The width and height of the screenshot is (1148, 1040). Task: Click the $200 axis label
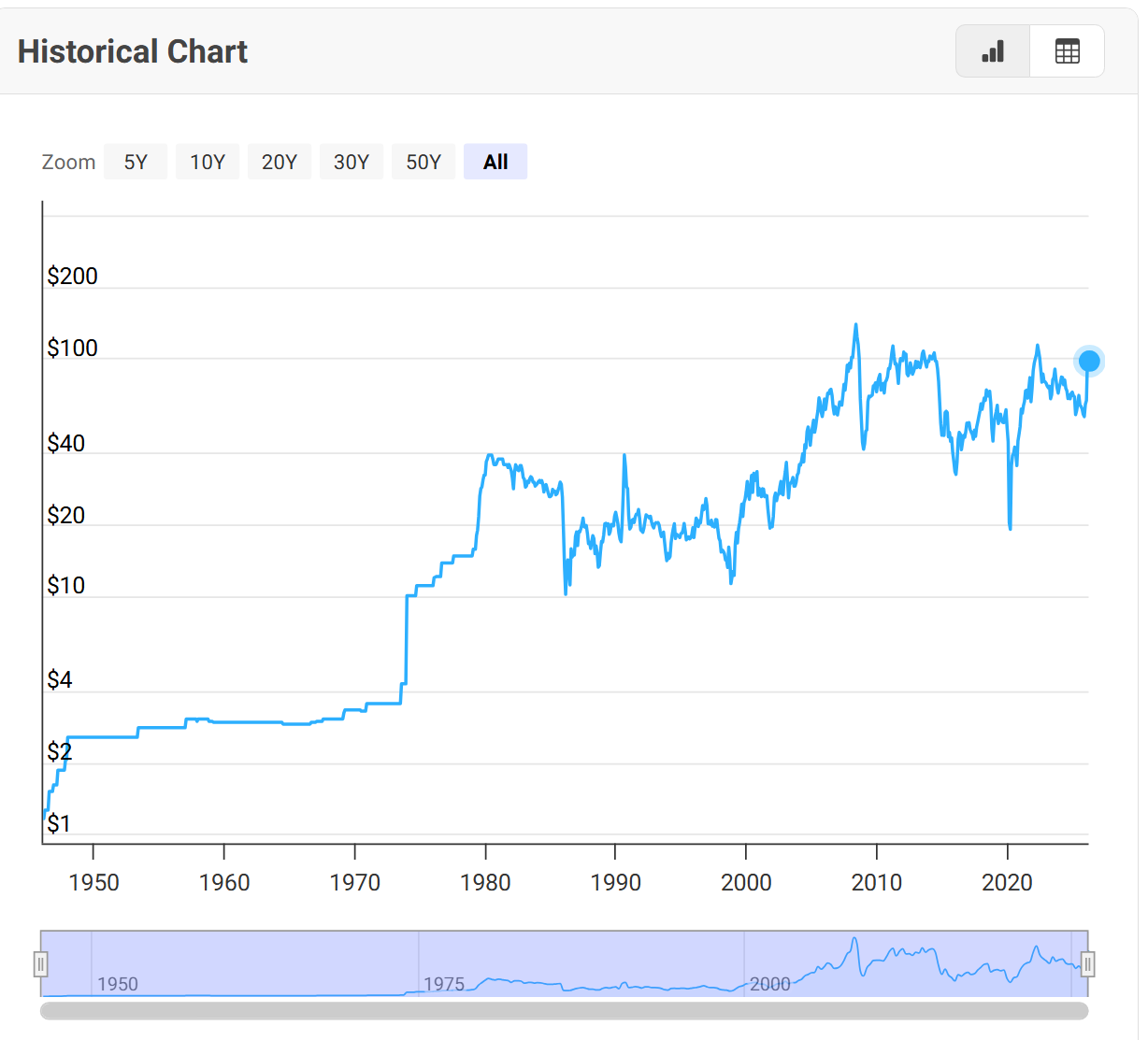(73, 277)
